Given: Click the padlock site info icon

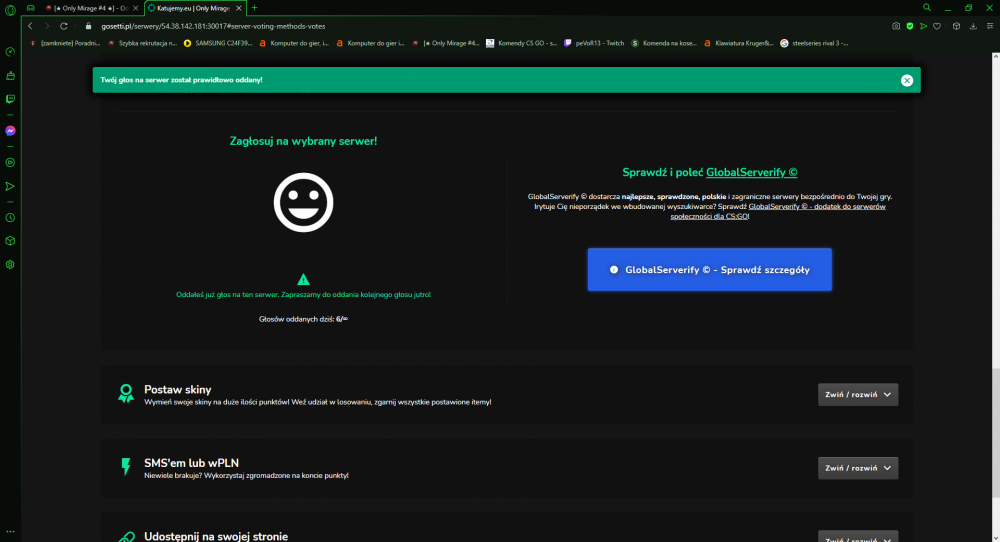Looking at the screenshot, I should point(89,26).
